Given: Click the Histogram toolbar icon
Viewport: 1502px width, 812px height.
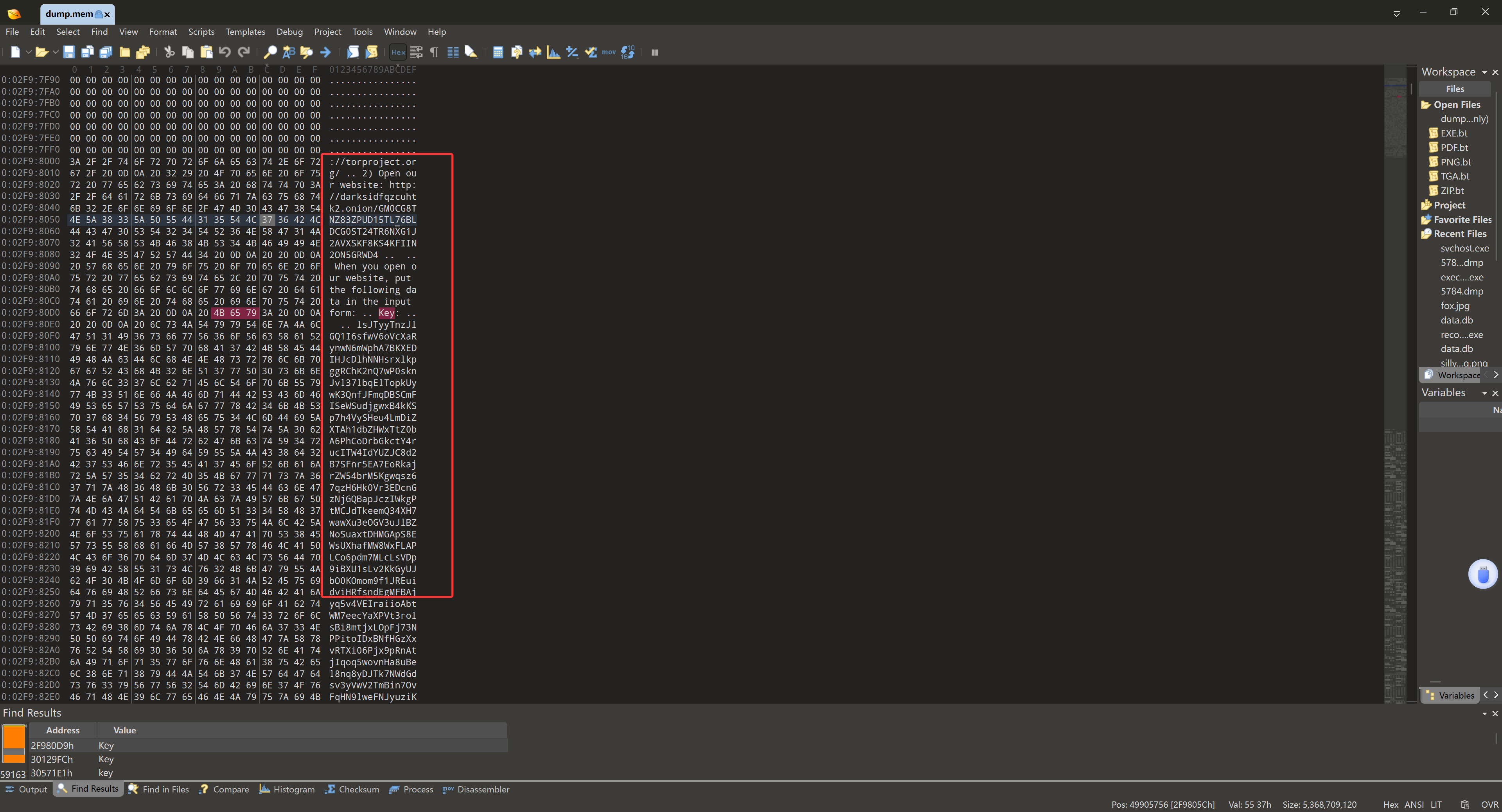Looking at the screenshot, I should pyautogui.click(x=553, y=52).
